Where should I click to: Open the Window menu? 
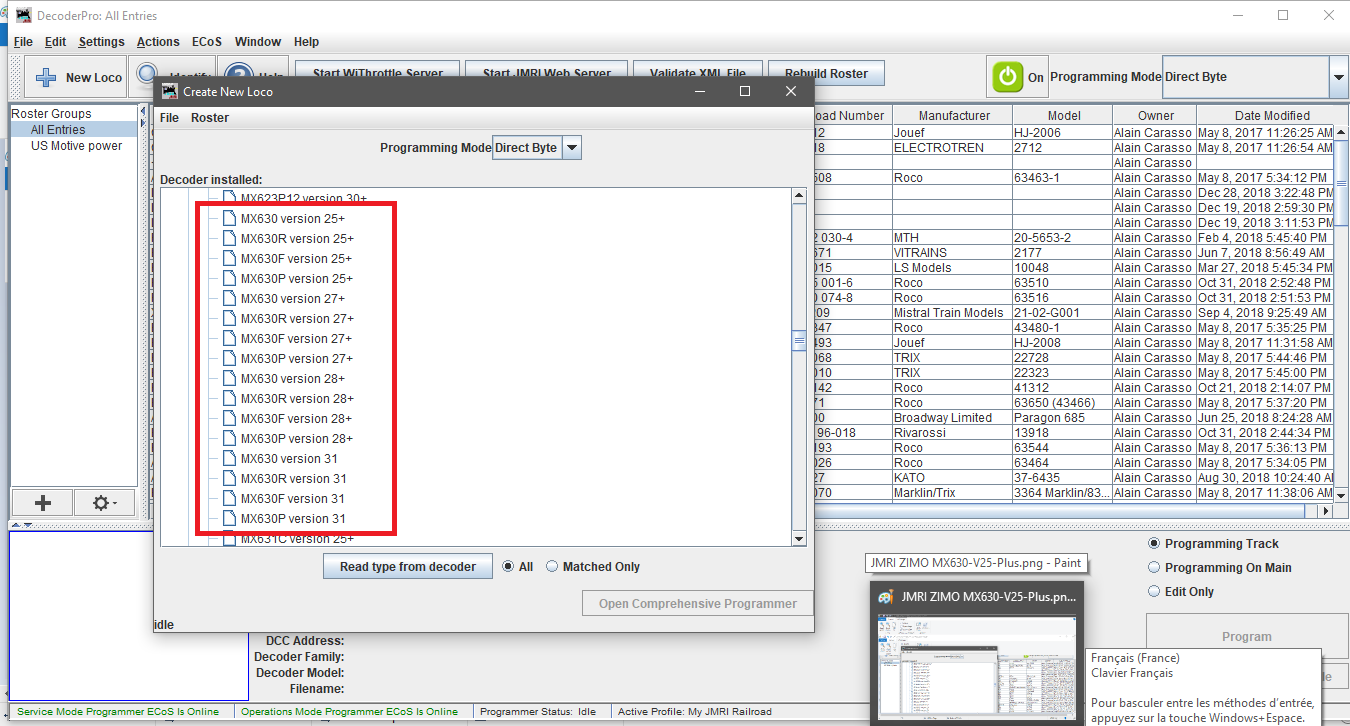[x=258, y=42]
